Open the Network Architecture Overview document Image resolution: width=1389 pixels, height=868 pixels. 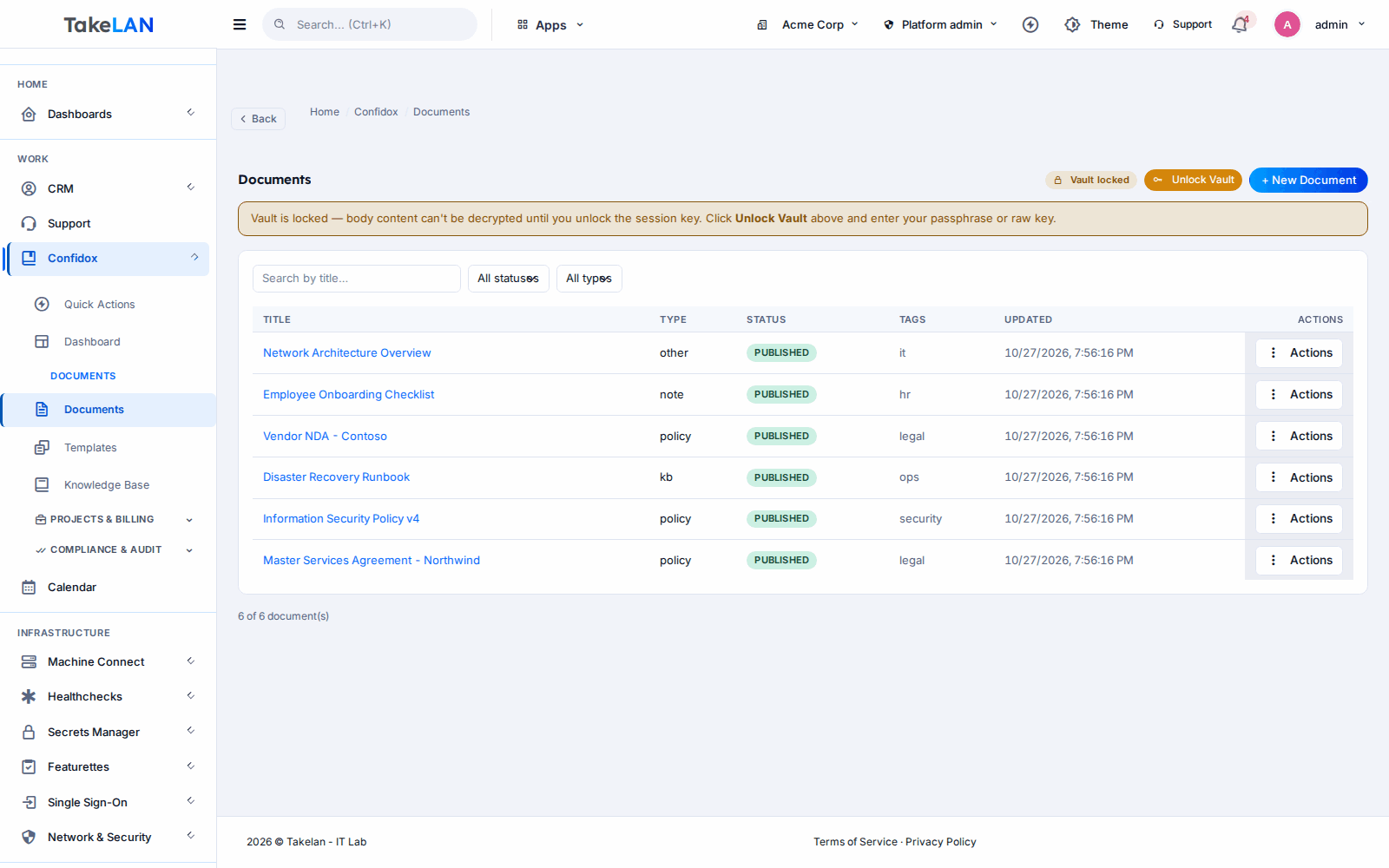tap(347, 352)
